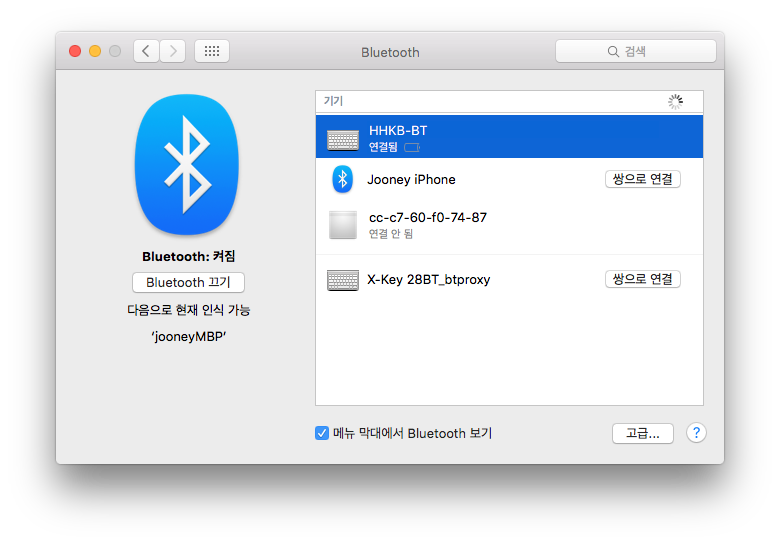Click the magnifier icon in the search box
This screenshot has width=780, height=544.
pos(613,52)
